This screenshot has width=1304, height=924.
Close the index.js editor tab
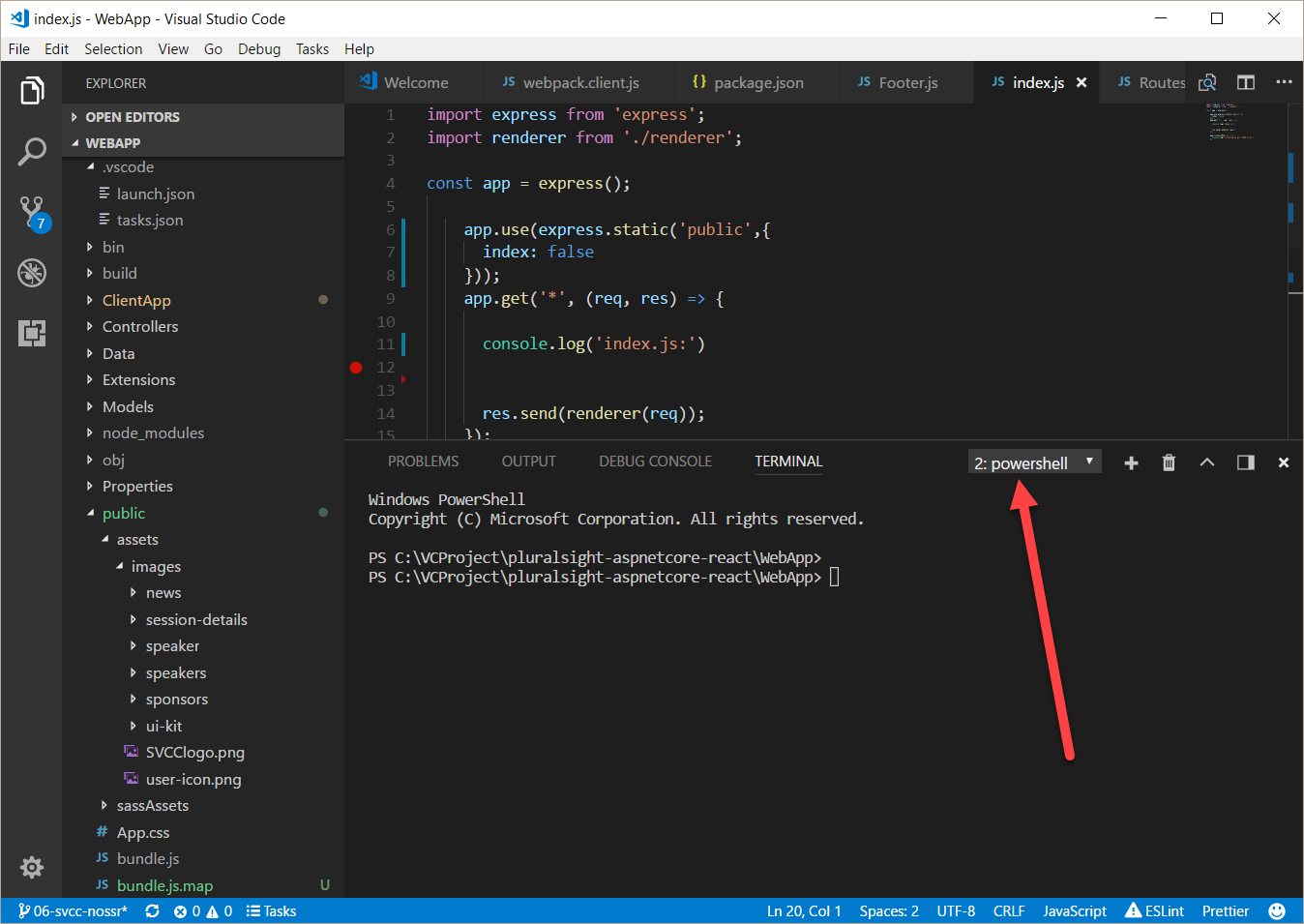1082,83
